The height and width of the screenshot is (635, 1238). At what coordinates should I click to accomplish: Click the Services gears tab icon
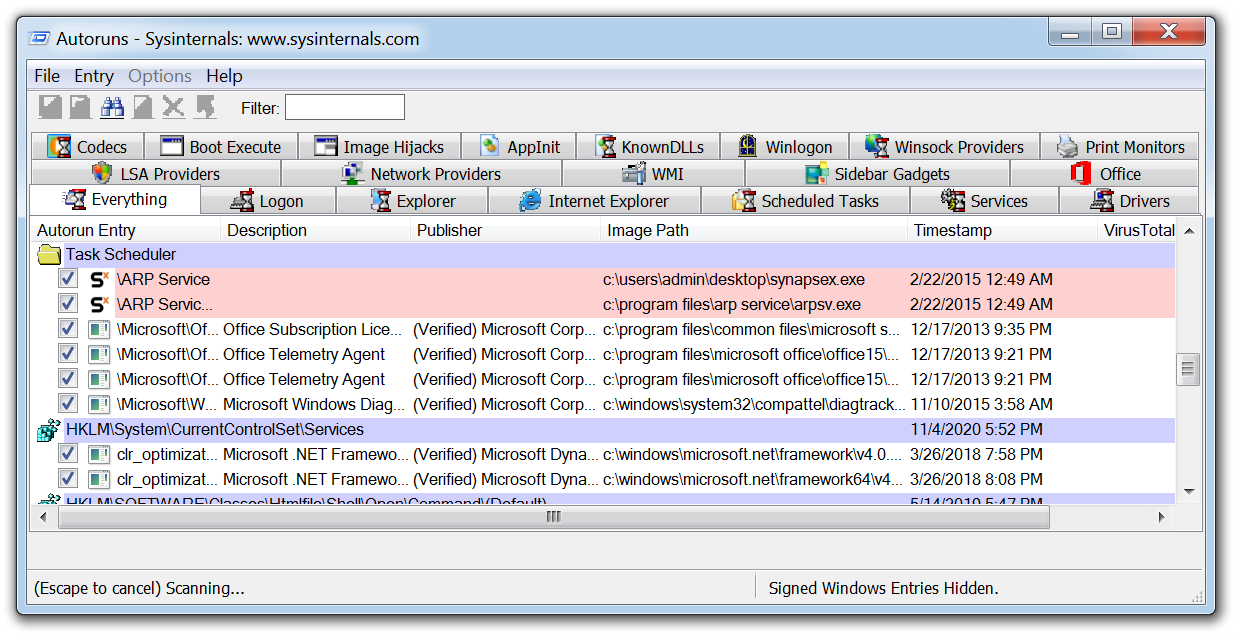tap(953, 201)
